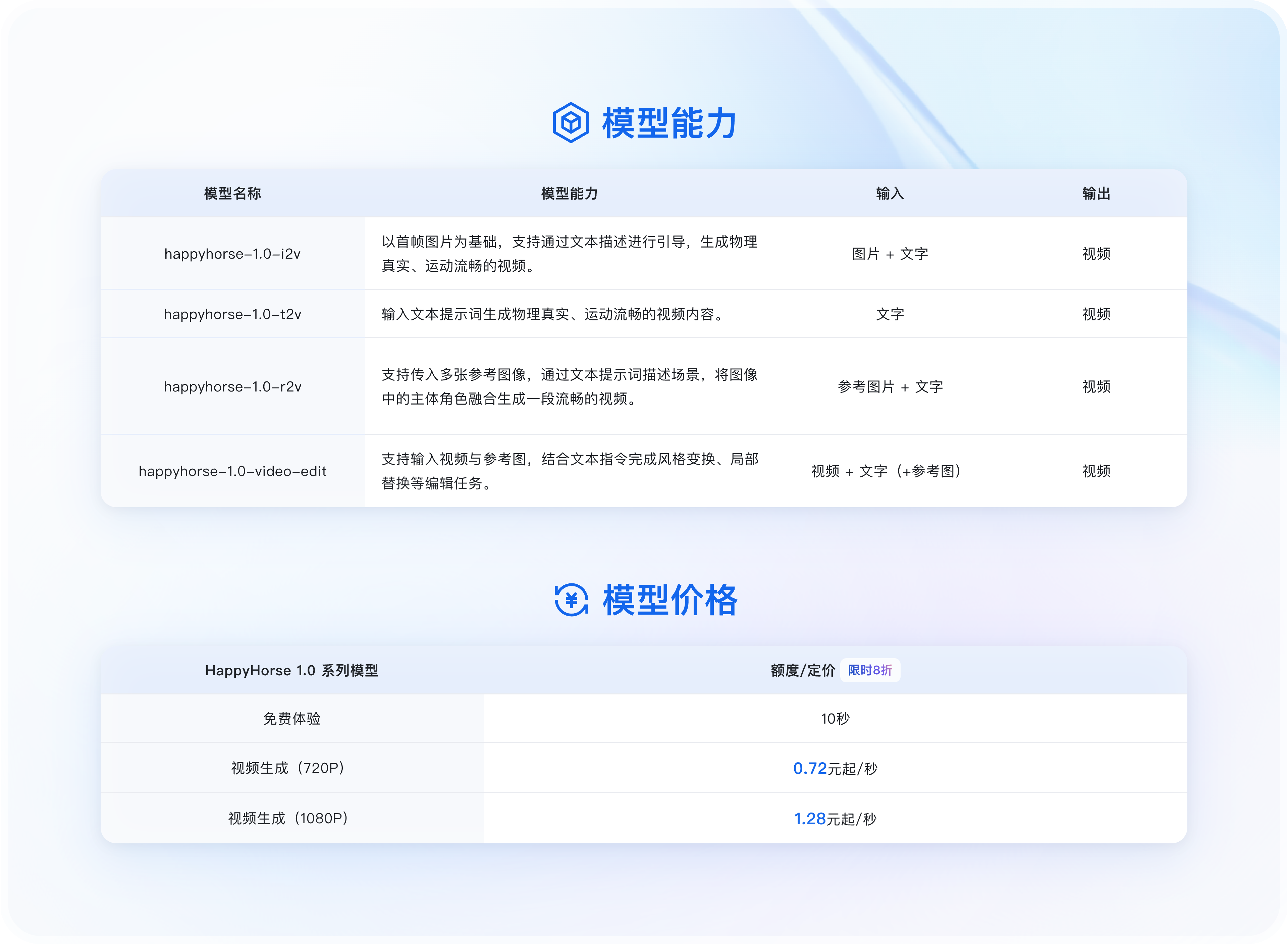Click the 1.28元起/秒 price
The image size is (1288, 944).
[x=835, y=819]
